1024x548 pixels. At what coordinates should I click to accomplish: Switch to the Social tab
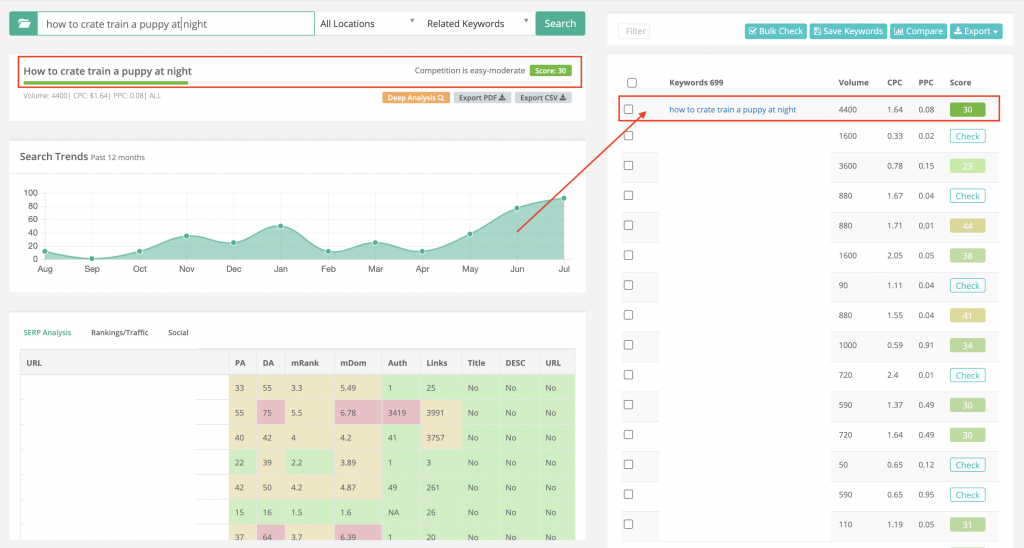coord(178,332)
